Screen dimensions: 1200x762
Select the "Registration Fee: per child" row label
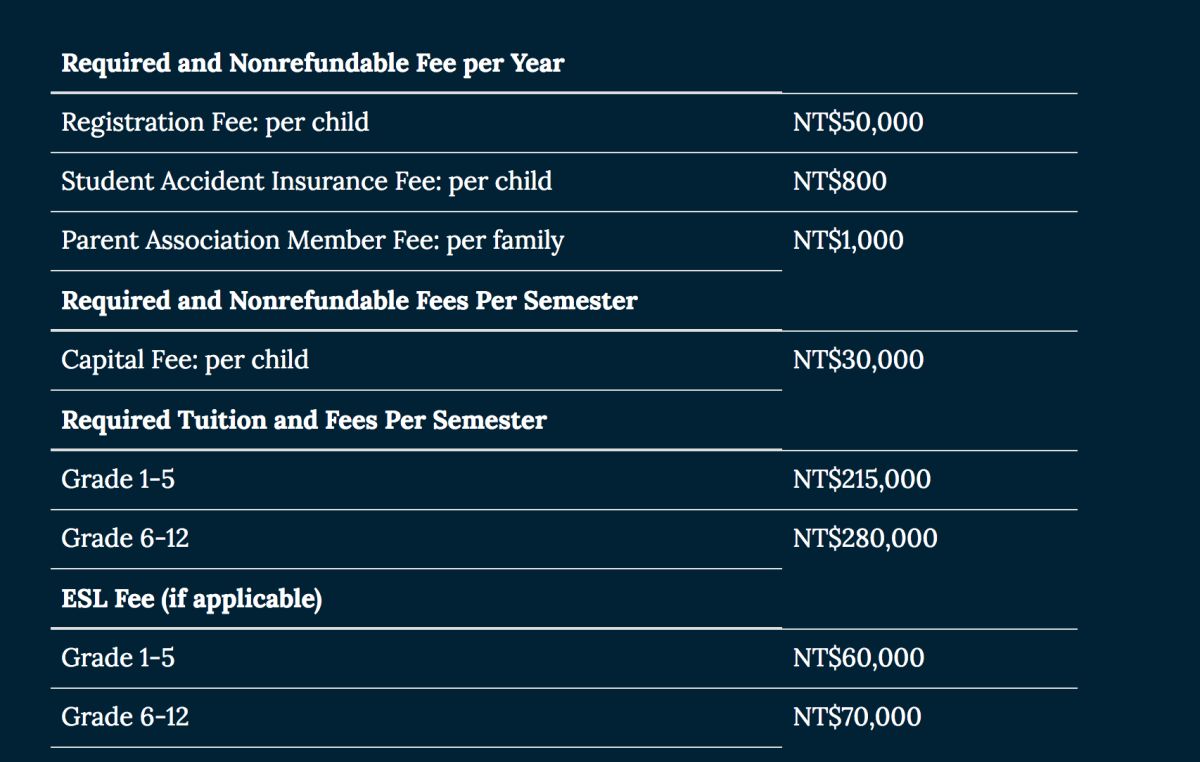[215, 122]
